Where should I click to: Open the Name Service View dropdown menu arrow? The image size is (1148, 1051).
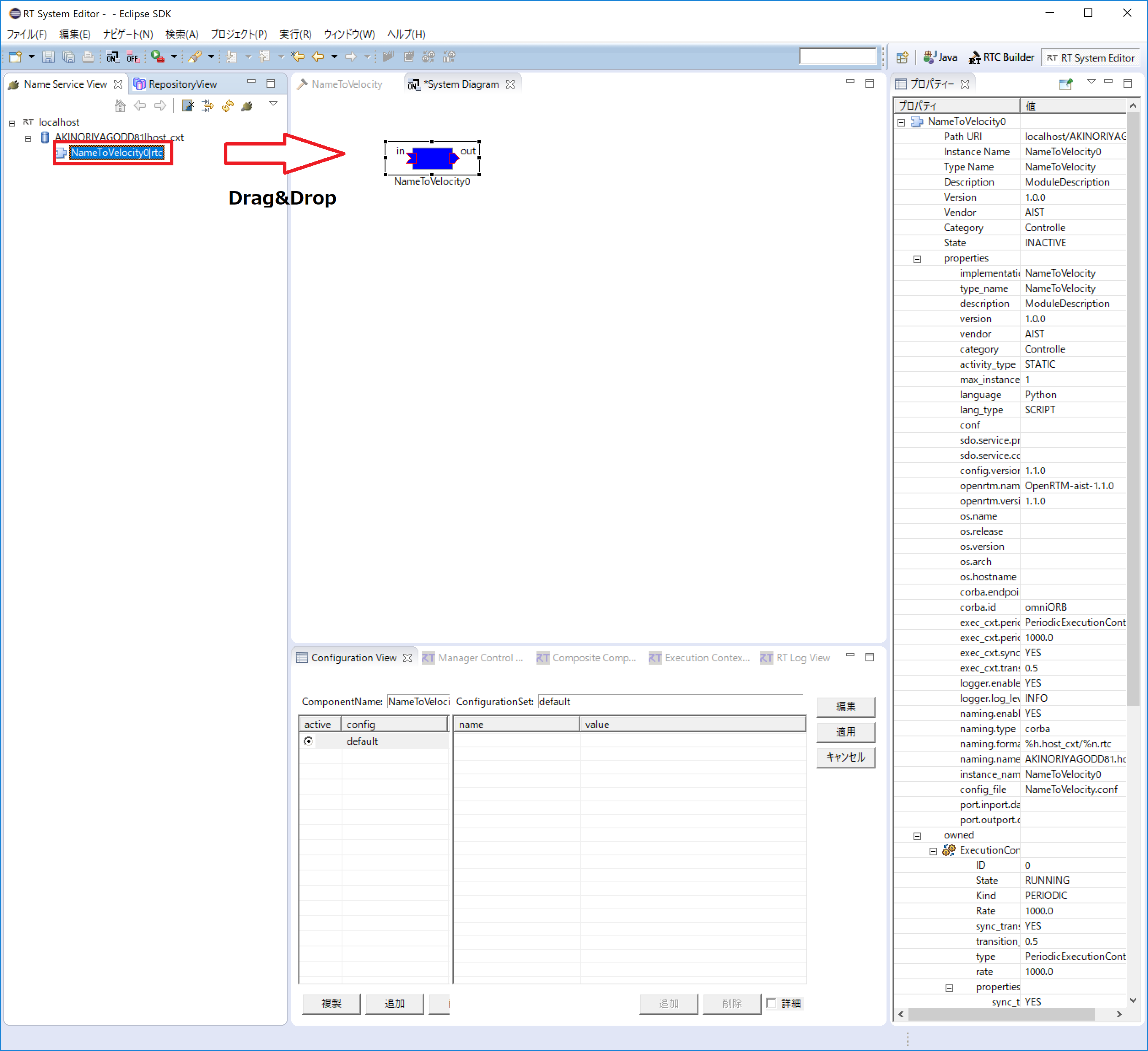pos(273,104)
